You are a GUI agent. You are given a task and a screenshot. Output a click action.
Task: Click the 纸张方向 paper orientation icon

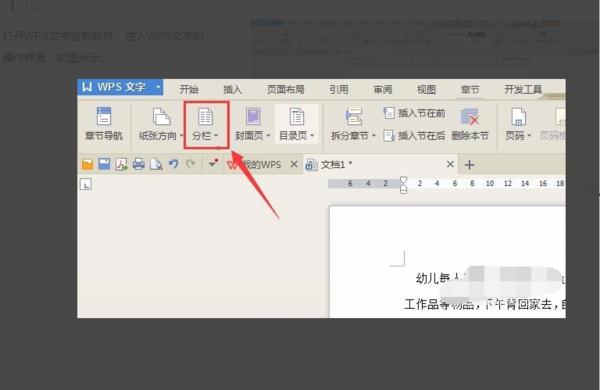click(161, 116)
